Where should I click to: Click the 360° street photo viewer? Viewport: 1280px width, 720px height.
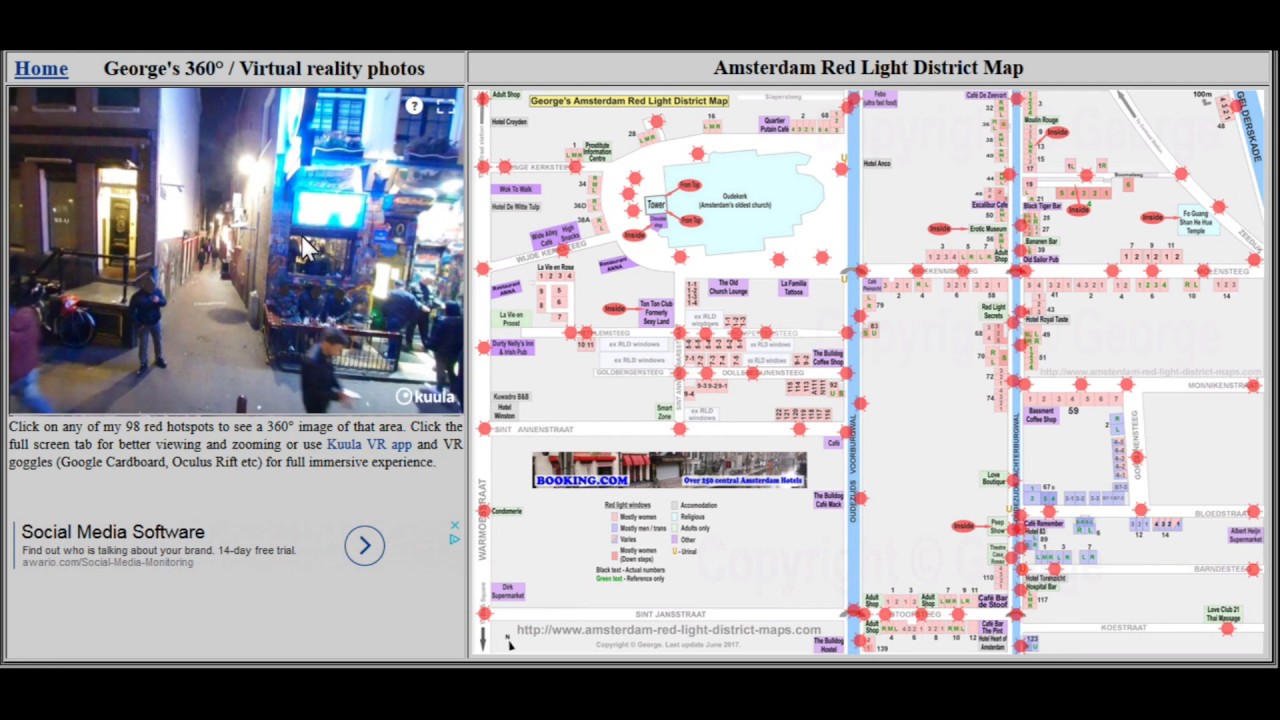pyautogui.click(x=236, y=250)
